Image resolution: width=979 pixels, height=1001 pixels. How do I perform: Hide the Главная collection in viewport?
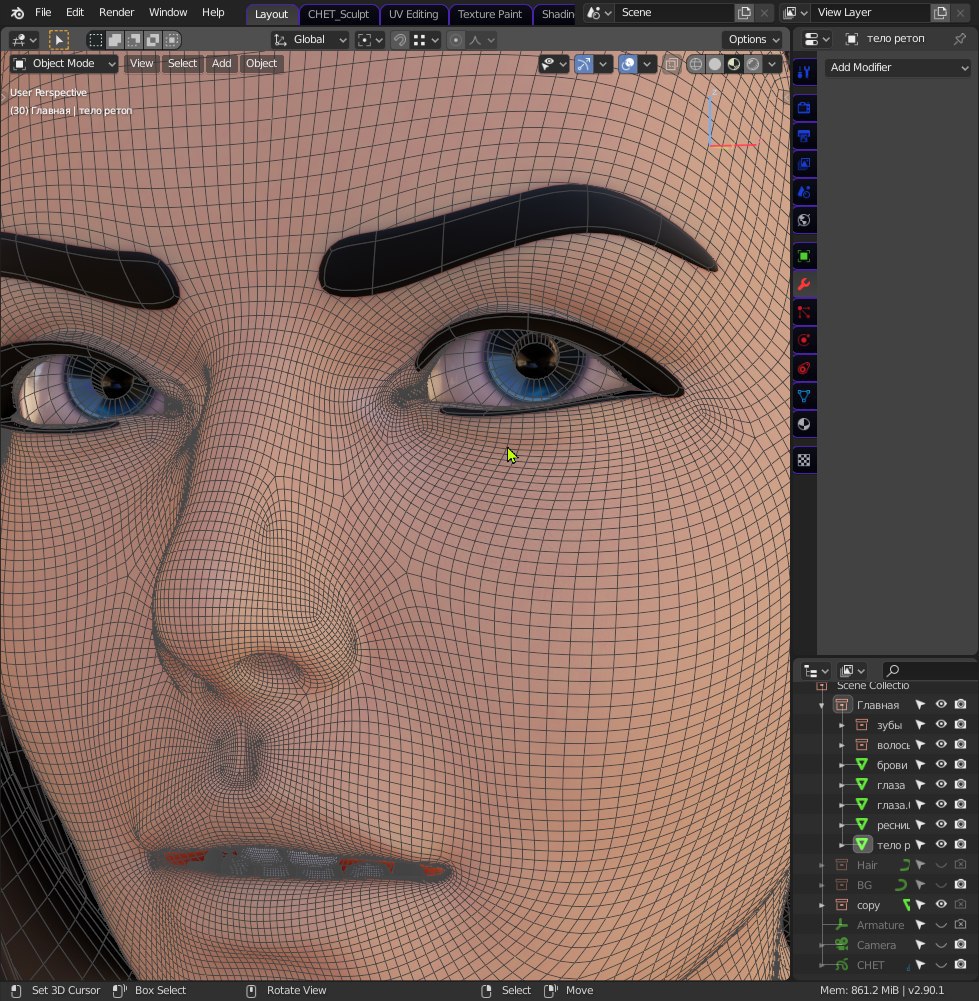(x=941, y=704)
